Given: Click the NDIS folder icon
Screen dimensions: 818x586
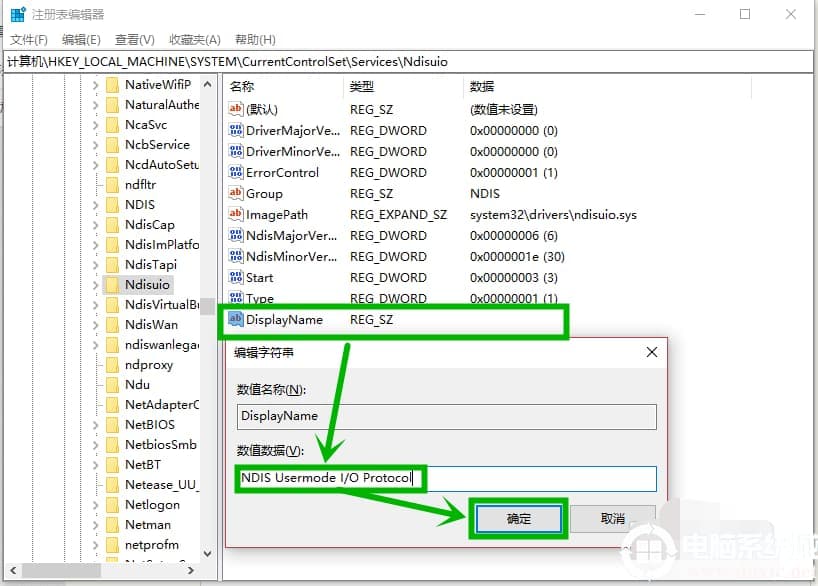Looking at the screenshot, I should click(x=112, y=205).
